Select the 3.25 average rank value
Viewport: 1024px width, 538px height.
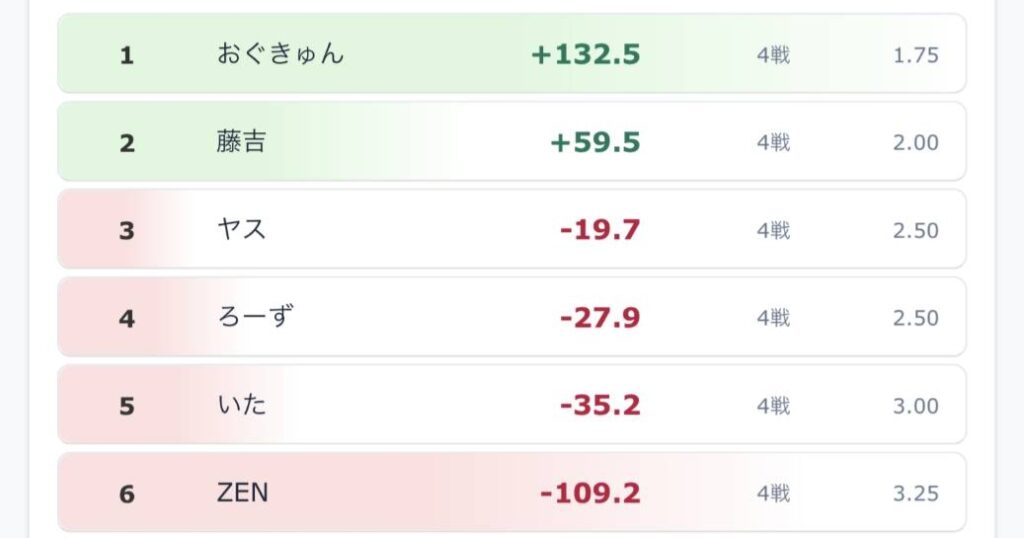(916, 494)
